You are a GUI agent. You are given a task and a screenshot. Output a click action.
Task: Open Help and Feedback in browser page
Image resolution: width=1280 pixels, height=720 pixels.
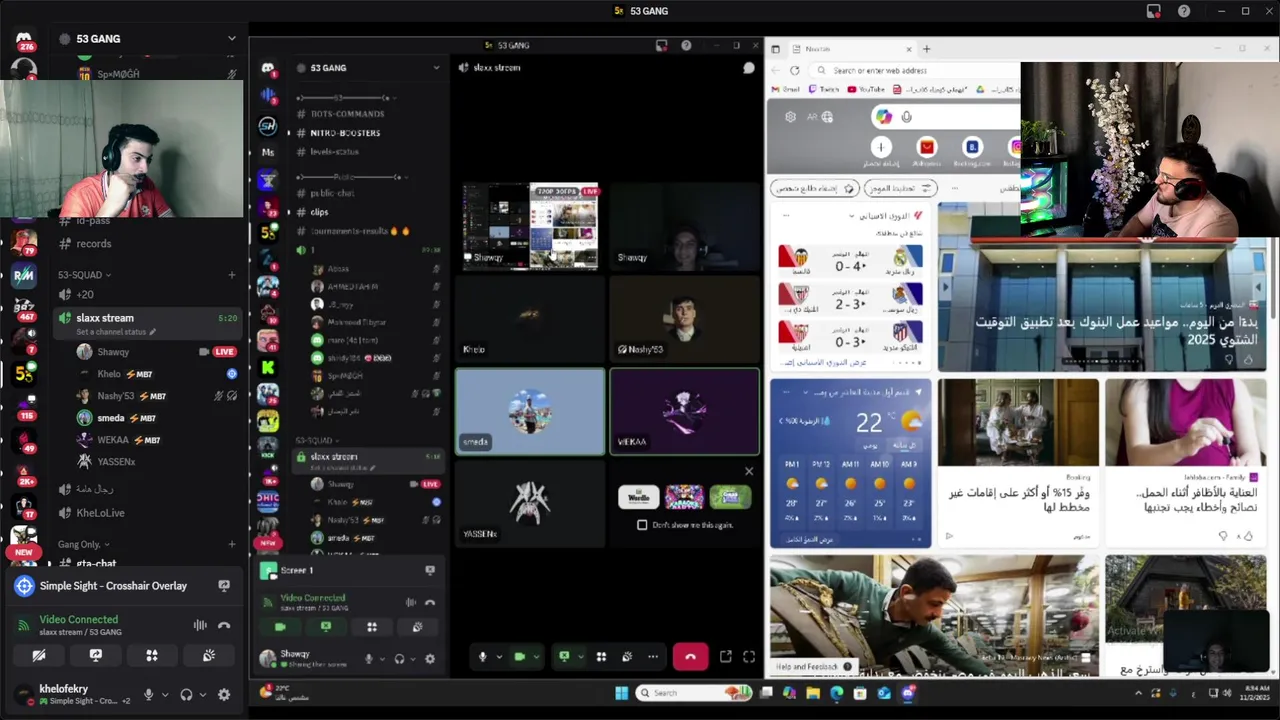tap(812, 667)
